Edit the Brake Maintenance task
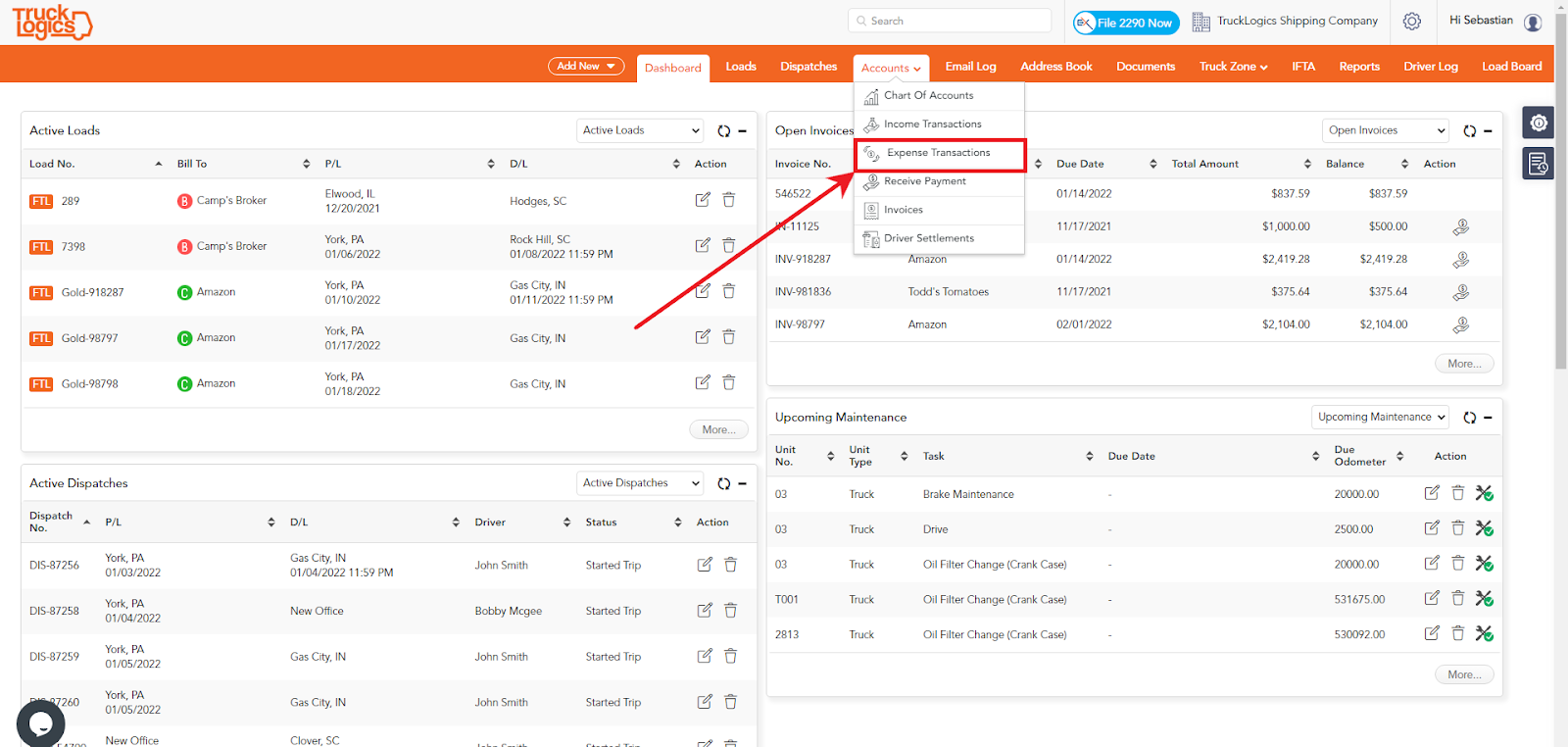Image resolution: width=1568 pixels, height=747 pixels. point(1432,493)
